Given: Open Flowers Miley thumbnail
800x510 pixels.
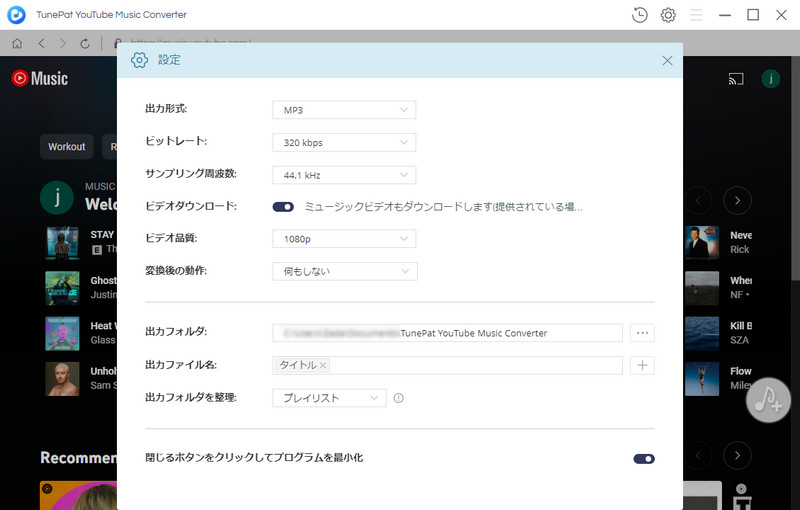Looking at the screenshot, I should (x=702, y=379).
